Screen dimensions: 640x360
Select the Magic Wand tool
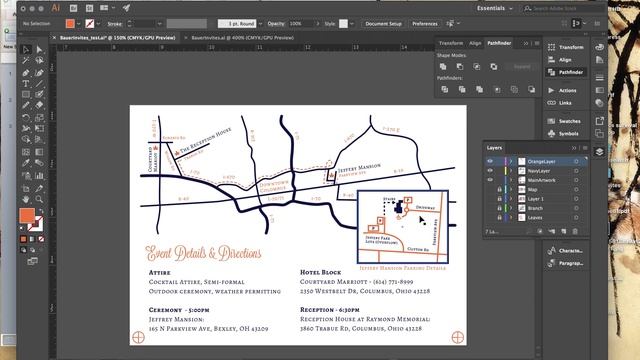[x=26, y=60]
